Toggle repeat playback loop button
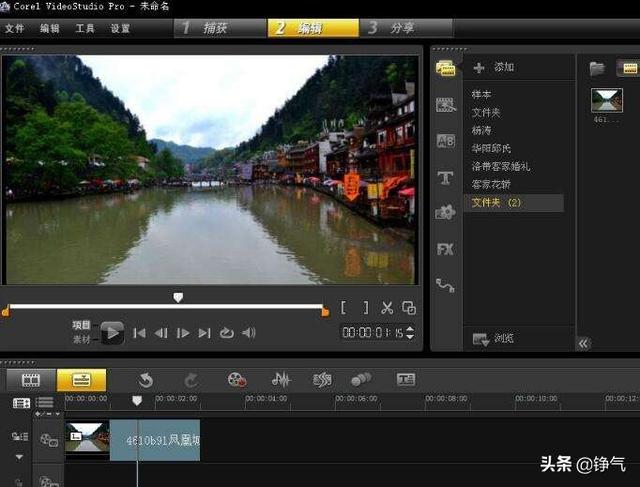The height and width of the screenshot is (487, 640). pos(227,333)
